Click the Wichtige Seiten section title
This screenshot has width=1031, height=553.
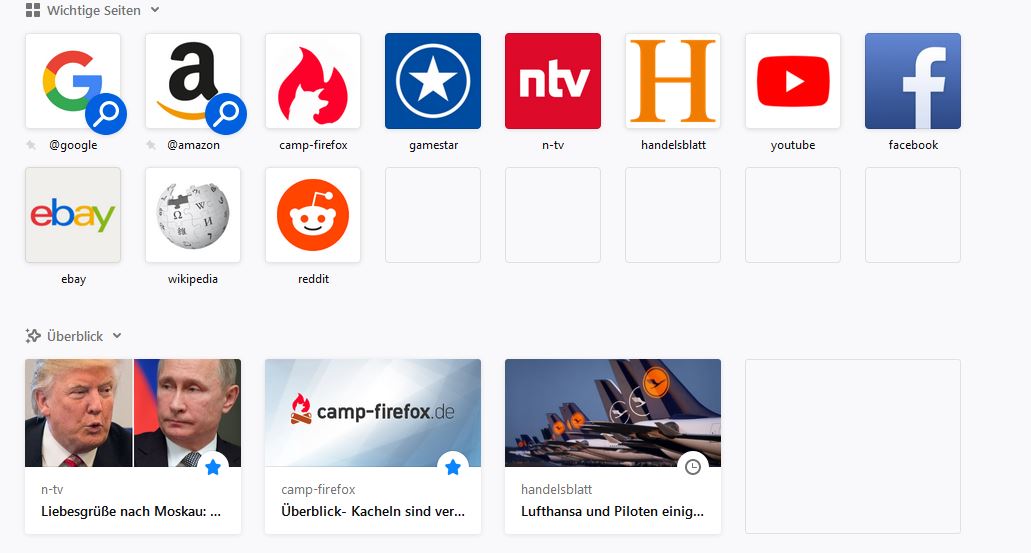click(93, 11)
